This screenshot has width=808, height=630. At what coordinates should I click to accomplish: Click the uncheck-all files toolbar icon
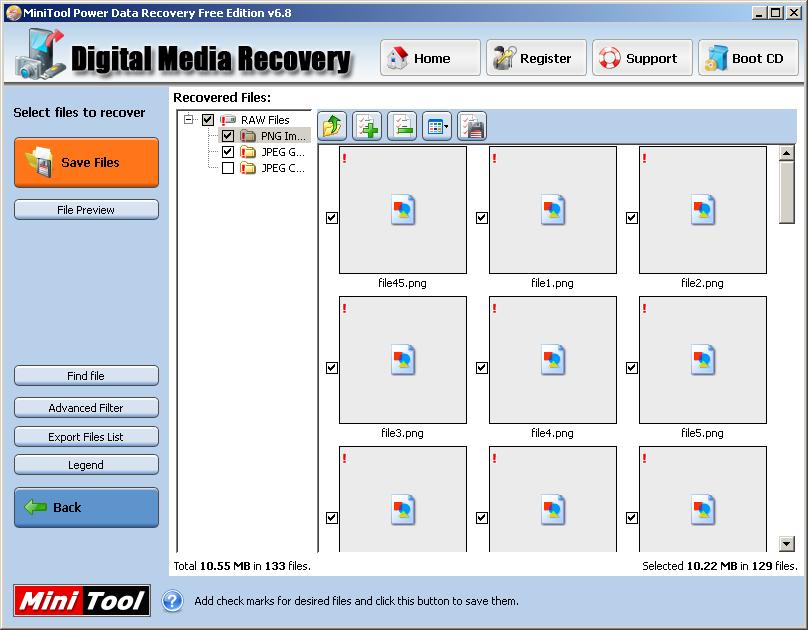[402, 126]
